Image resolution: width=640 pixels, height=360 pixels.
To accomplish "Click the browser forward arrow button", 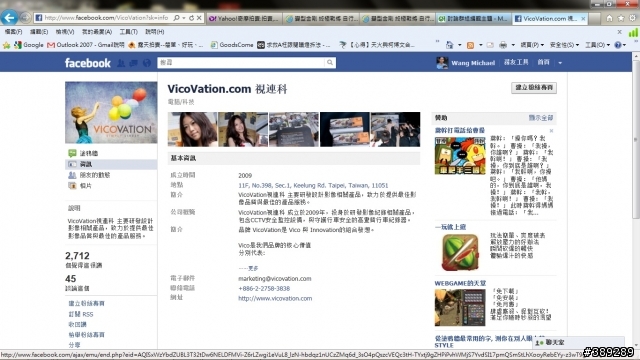I will point(25,18).
